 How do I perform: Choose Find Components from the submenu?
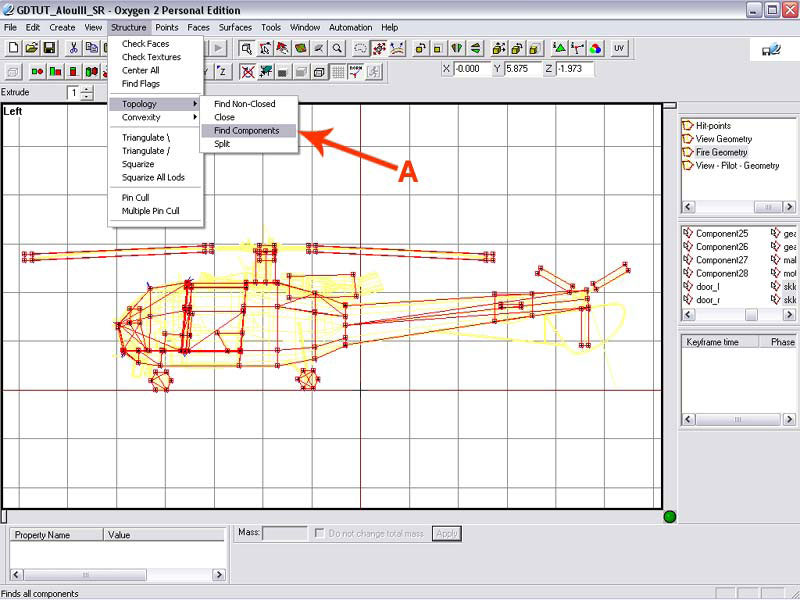point(247,131)
